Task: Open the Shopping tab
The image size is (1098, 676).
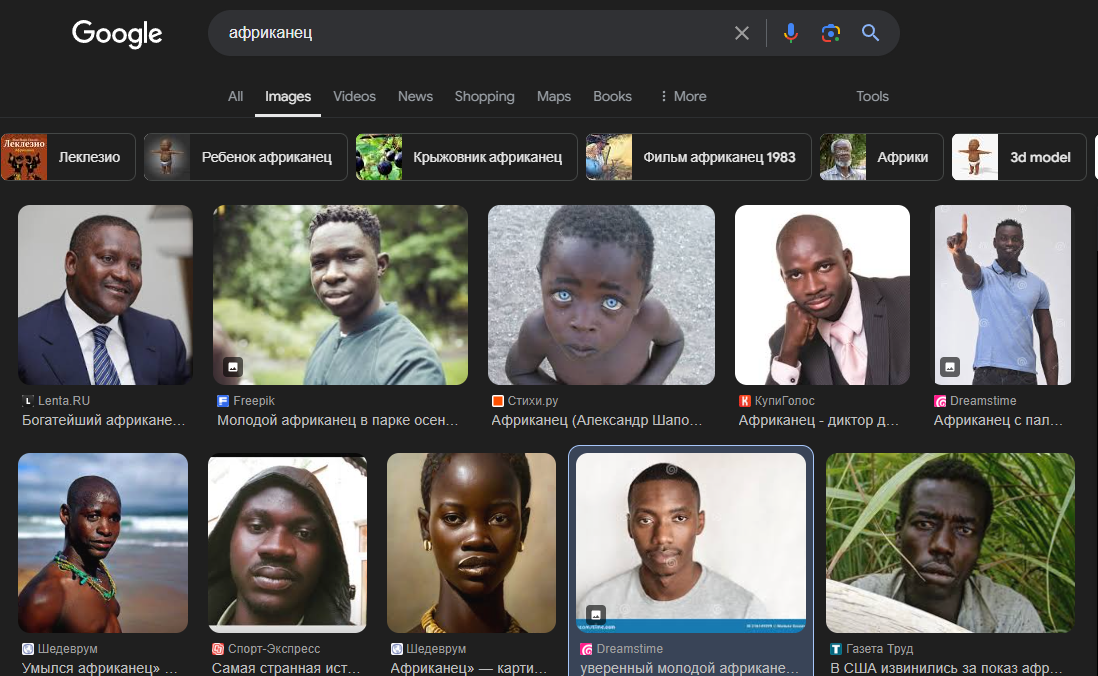Action: coord(485,97)
